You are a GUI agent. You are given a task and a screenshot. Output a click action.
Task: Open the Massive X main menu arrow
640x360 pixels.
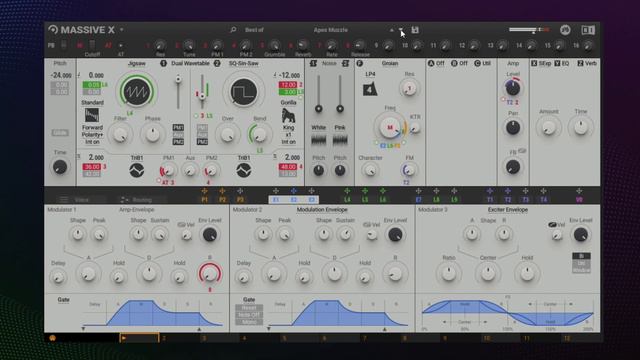click(x=121, y=30)
